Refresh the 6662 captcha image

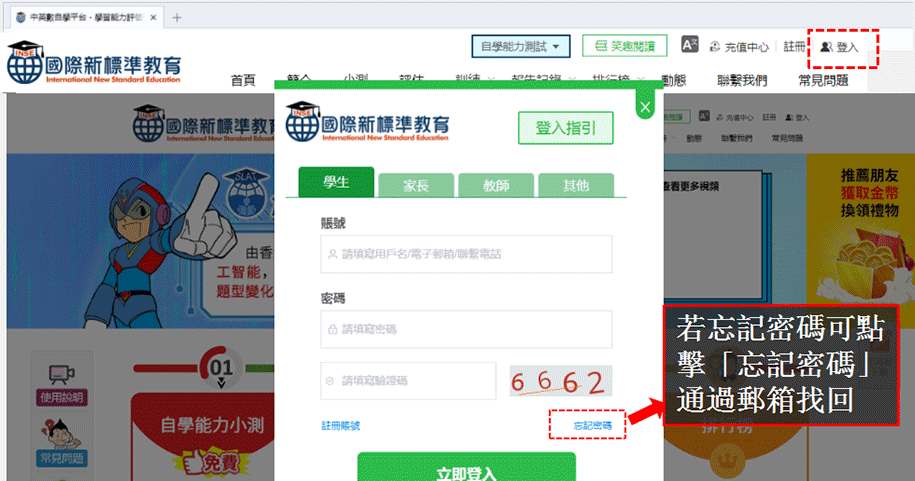point(561,381)
